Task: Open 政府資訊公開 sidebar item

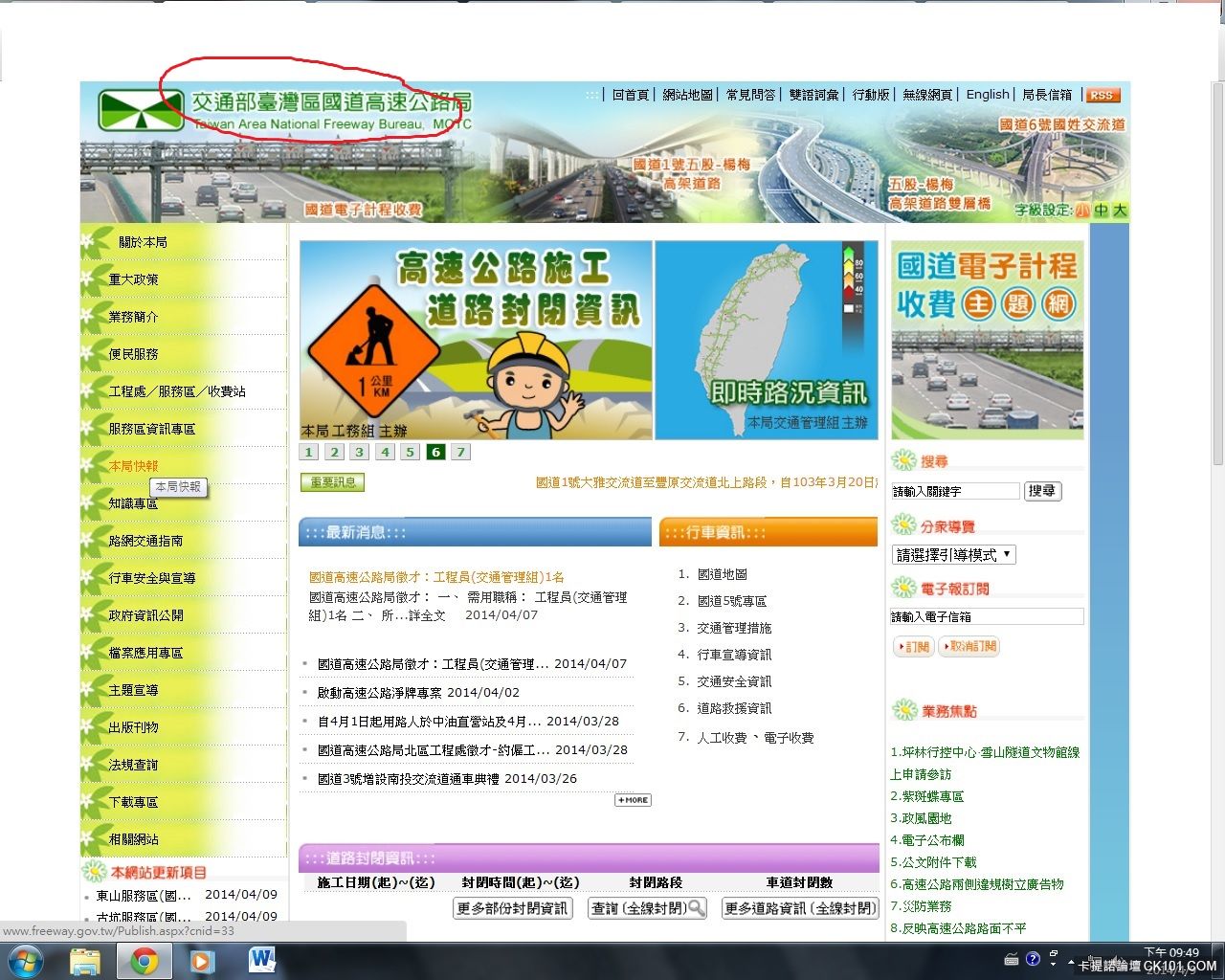Action: click(x=145, y=615)
